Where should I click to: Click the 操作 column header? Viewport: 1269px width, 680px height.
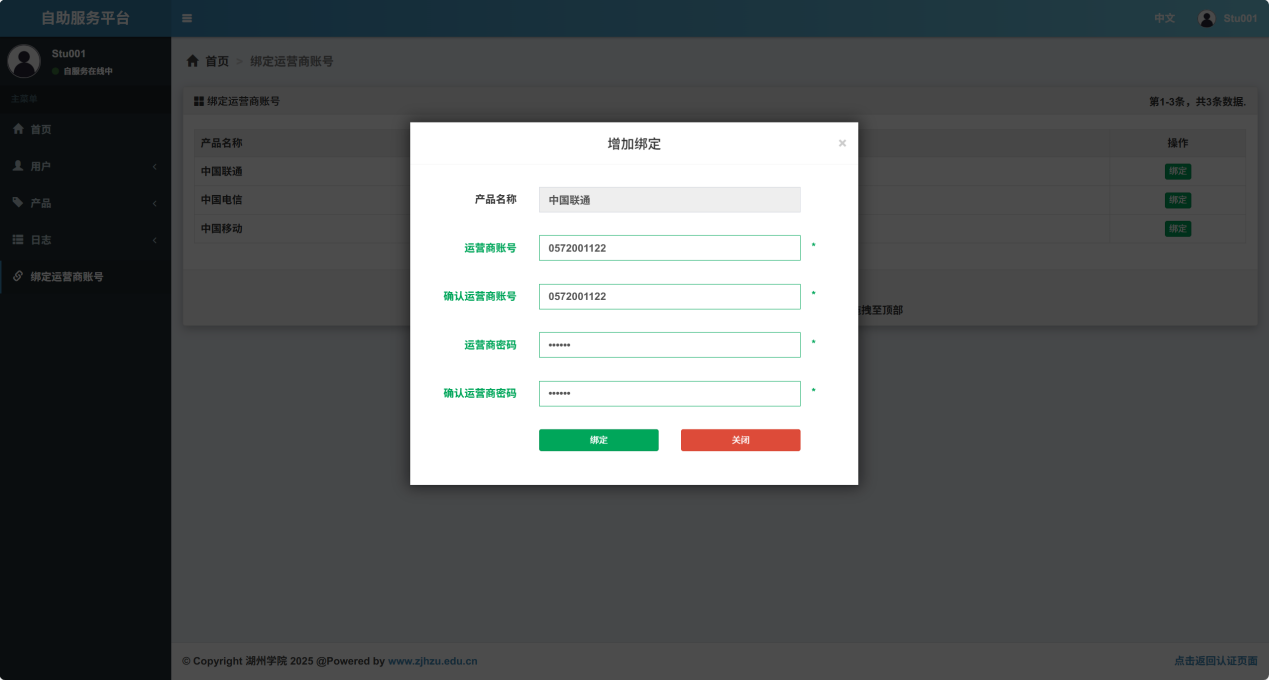(x=1177, y=143)
